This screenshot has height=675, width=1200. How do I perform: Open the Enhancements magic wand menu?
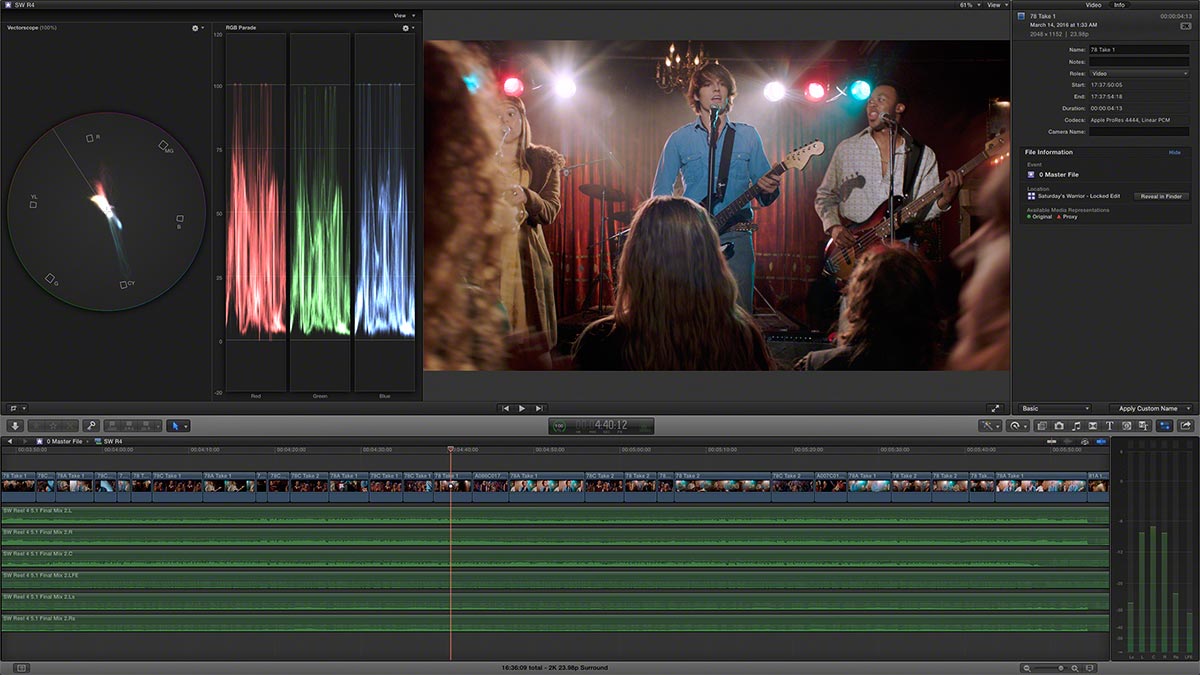click(991, 426)
